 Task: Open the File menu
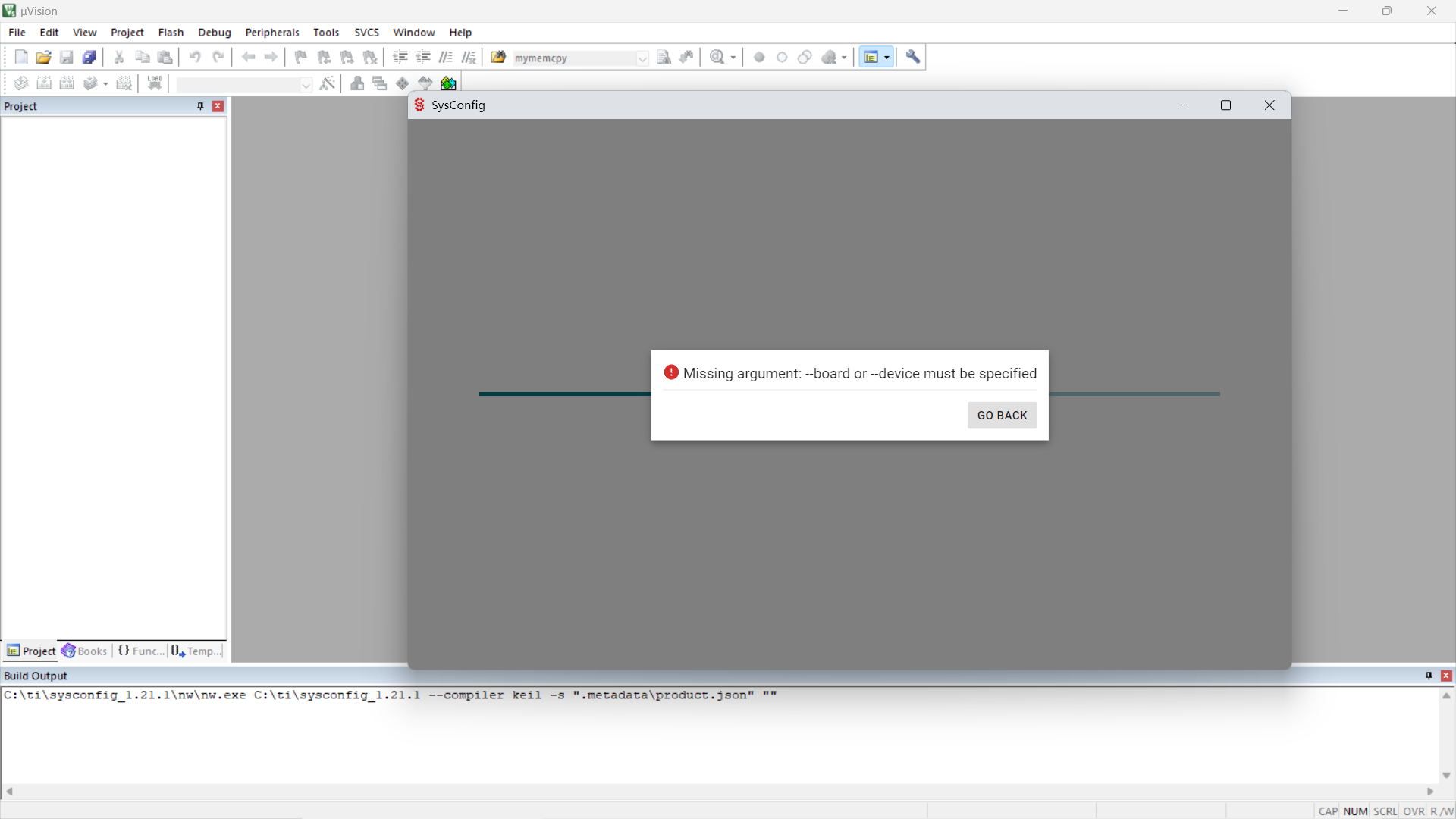(17, 33)
